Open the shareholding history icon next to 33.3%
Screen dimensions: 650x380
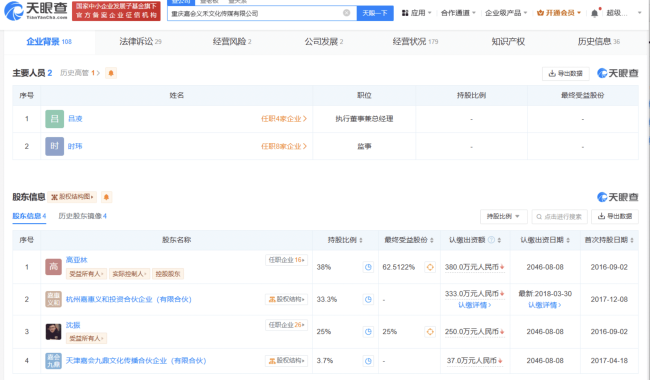click(368, 299)
